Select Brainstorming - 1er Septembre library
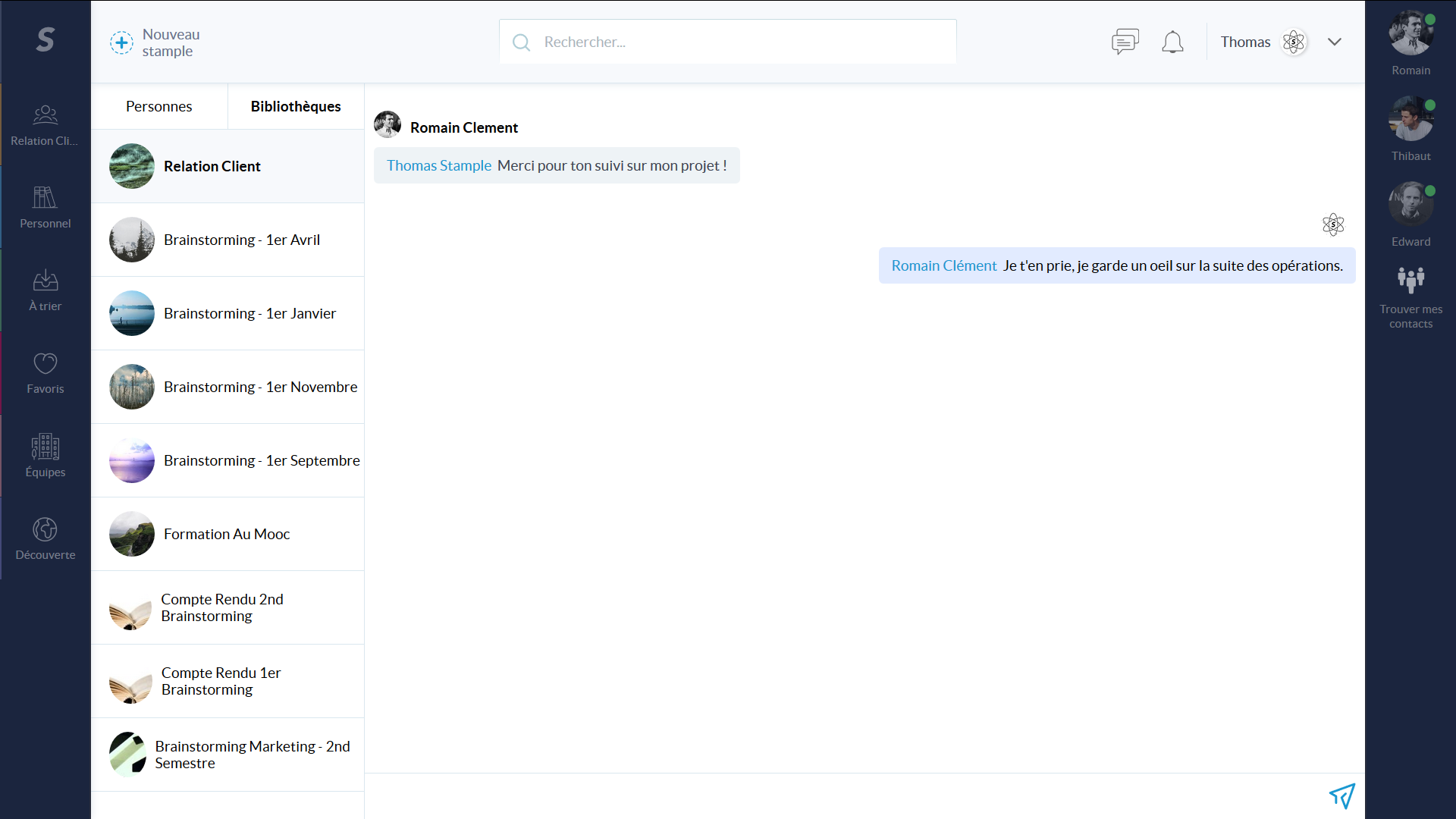The height and width of the screenshot is (819, 1456). point(227,460)
